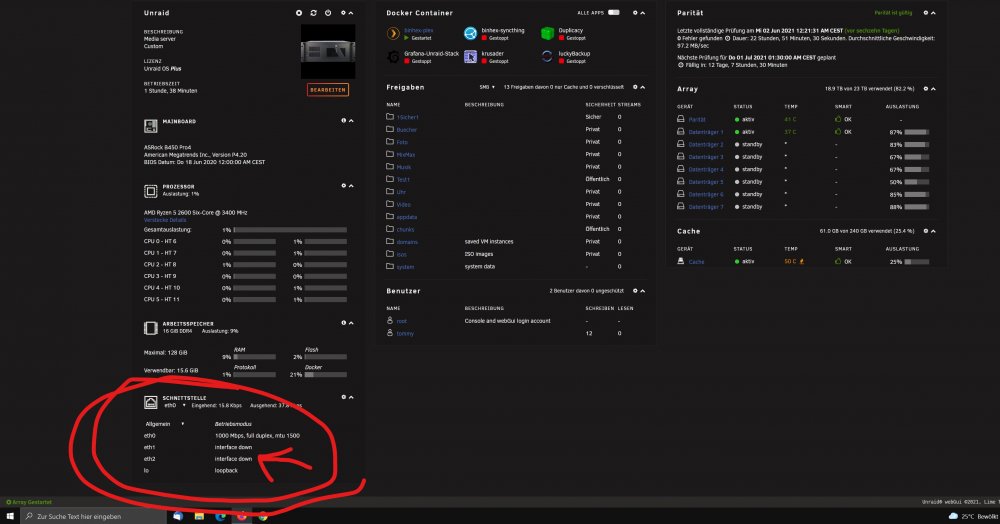
Task: Click the 'Array Gestartet' status in footer
Action: pos(29,502)
